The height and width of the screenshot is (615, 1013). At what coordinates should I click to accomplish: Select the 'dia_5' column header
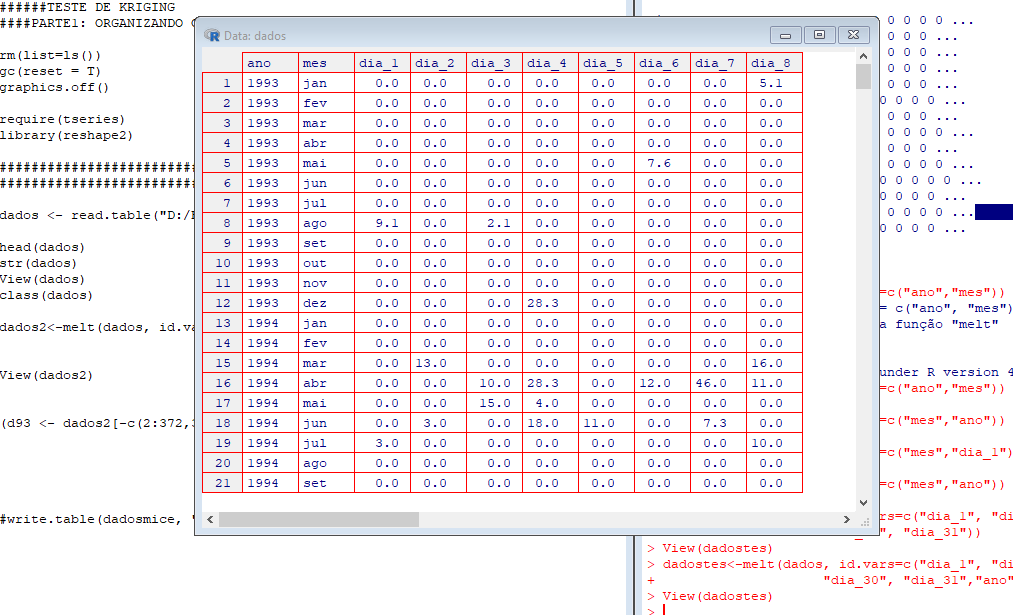(x=606, y=63)
